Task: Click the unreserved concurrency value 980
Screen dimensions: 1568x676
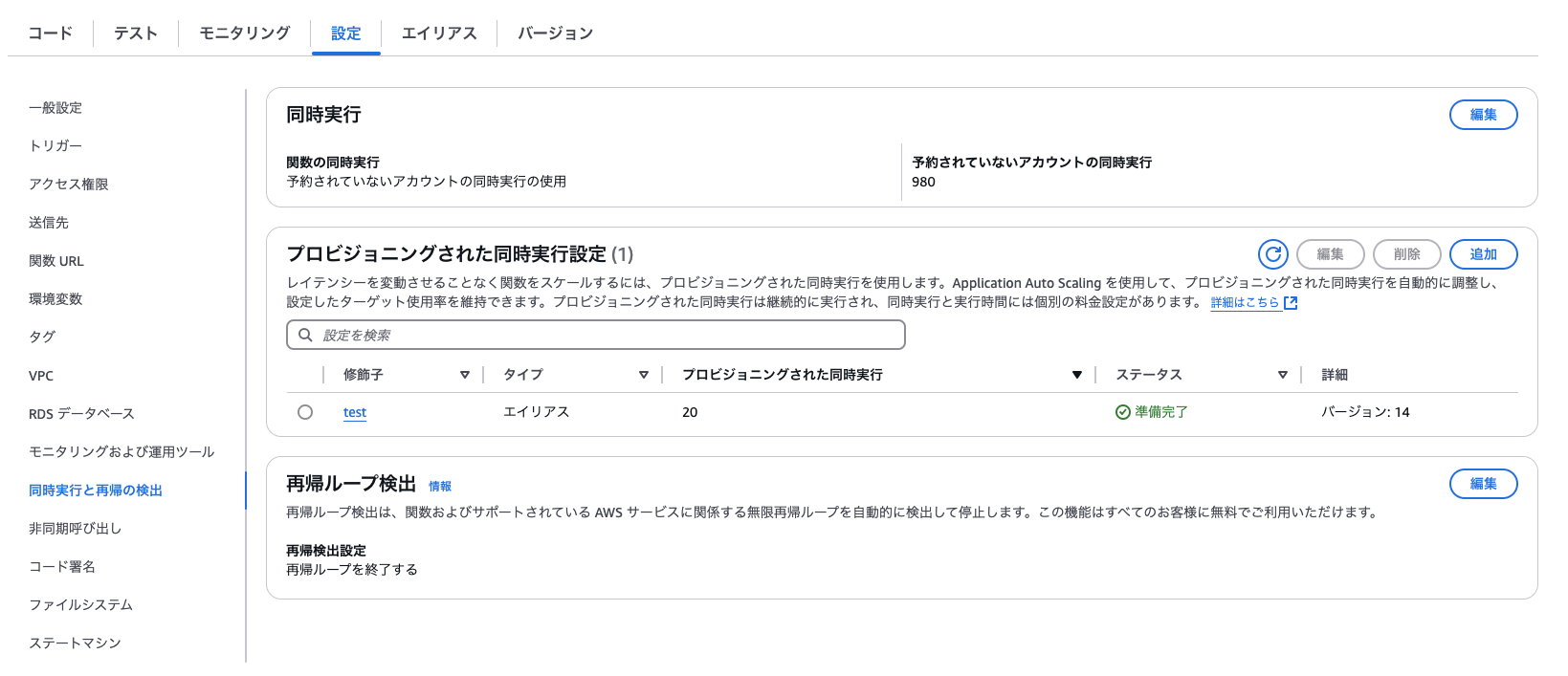Action: (x=923, y=182)
